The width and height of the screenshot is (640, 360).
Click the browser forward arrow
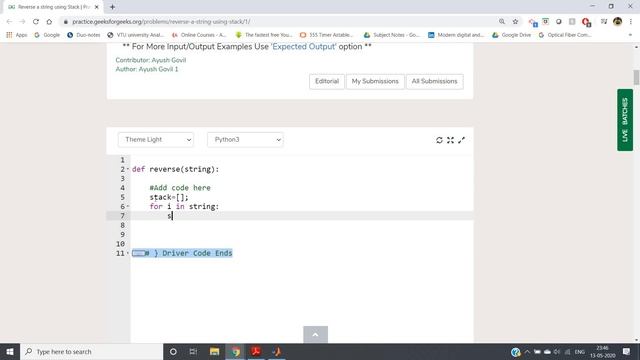click(22, 22)
